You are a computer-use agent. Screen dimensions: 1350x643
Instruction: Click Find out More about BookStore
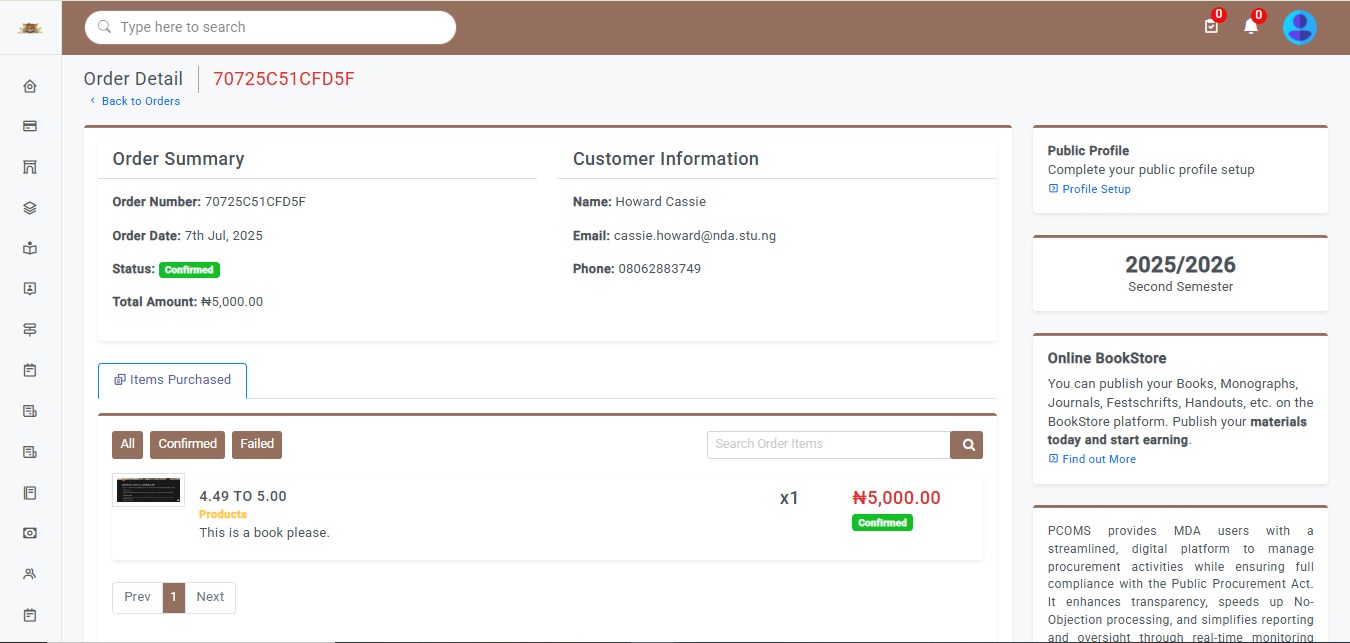point(1098,459)
